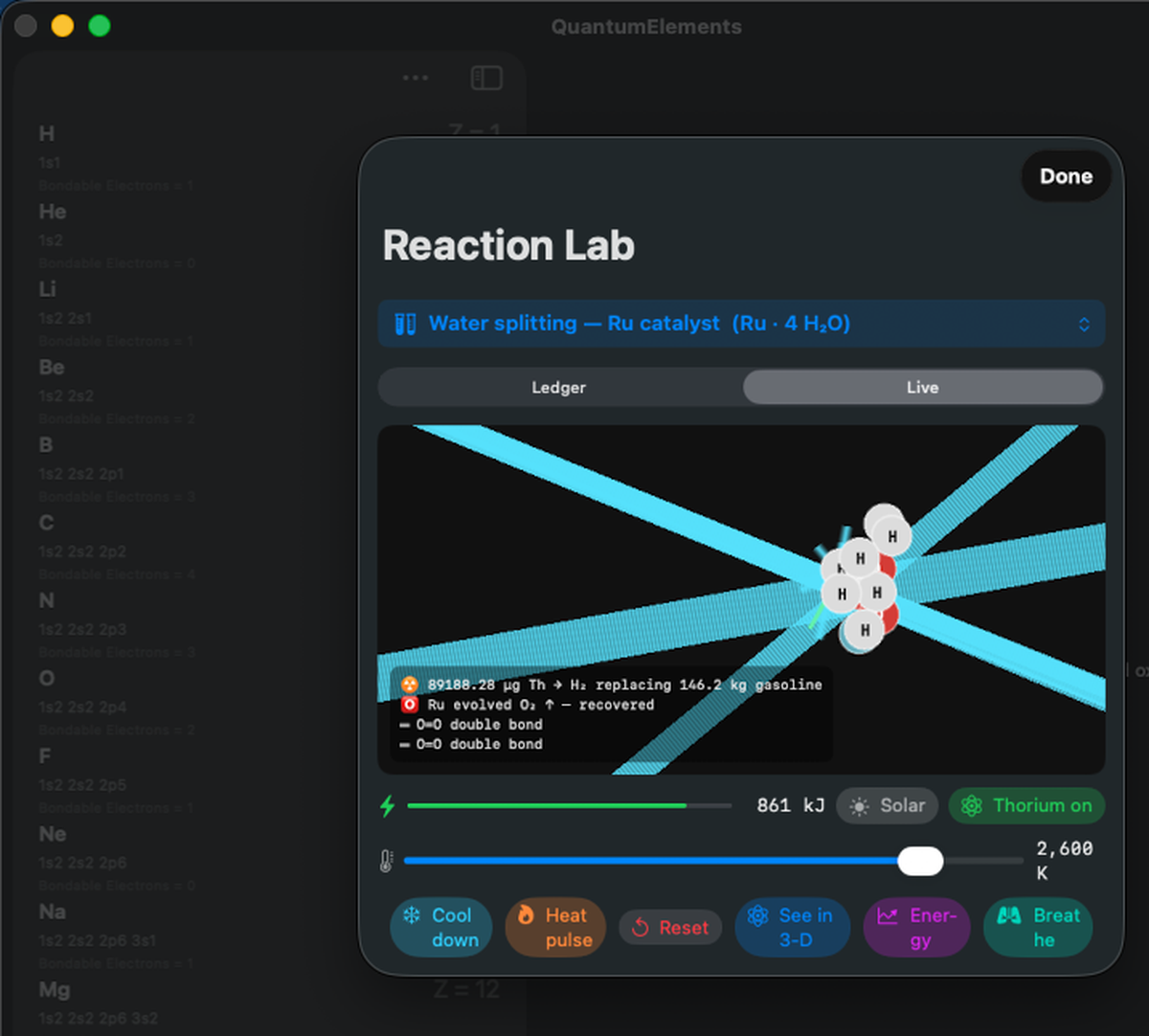Click the atom icon on Thorium button

coord(972,806)
